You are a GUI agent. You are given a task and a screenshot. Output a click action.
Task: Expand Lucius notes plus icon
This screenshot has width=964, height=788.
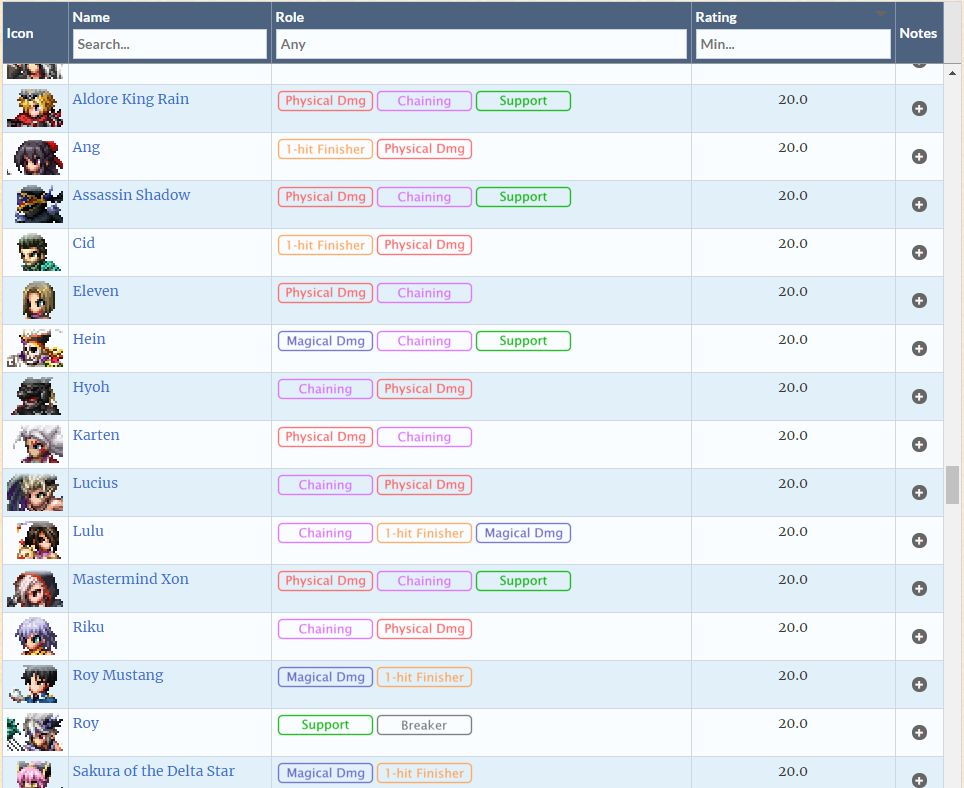coord(919,492)
